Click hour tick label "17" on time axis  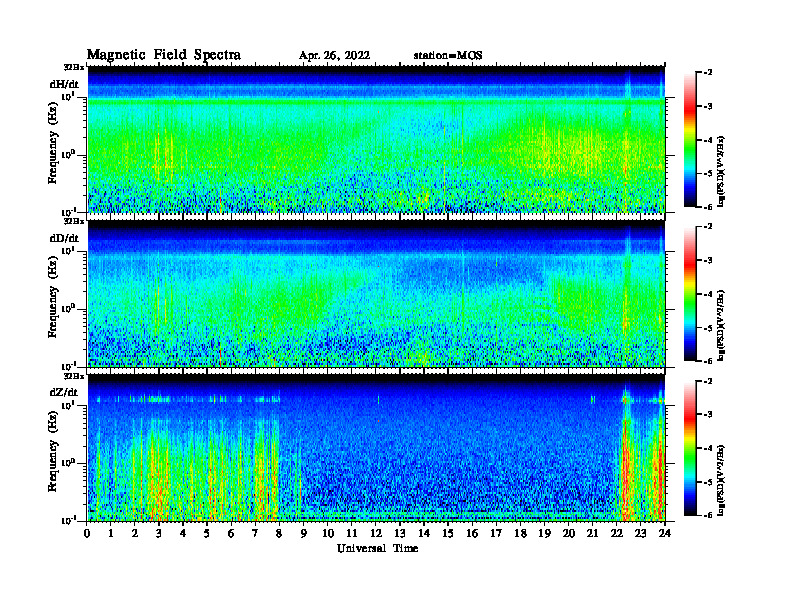(x=496, y=534)
